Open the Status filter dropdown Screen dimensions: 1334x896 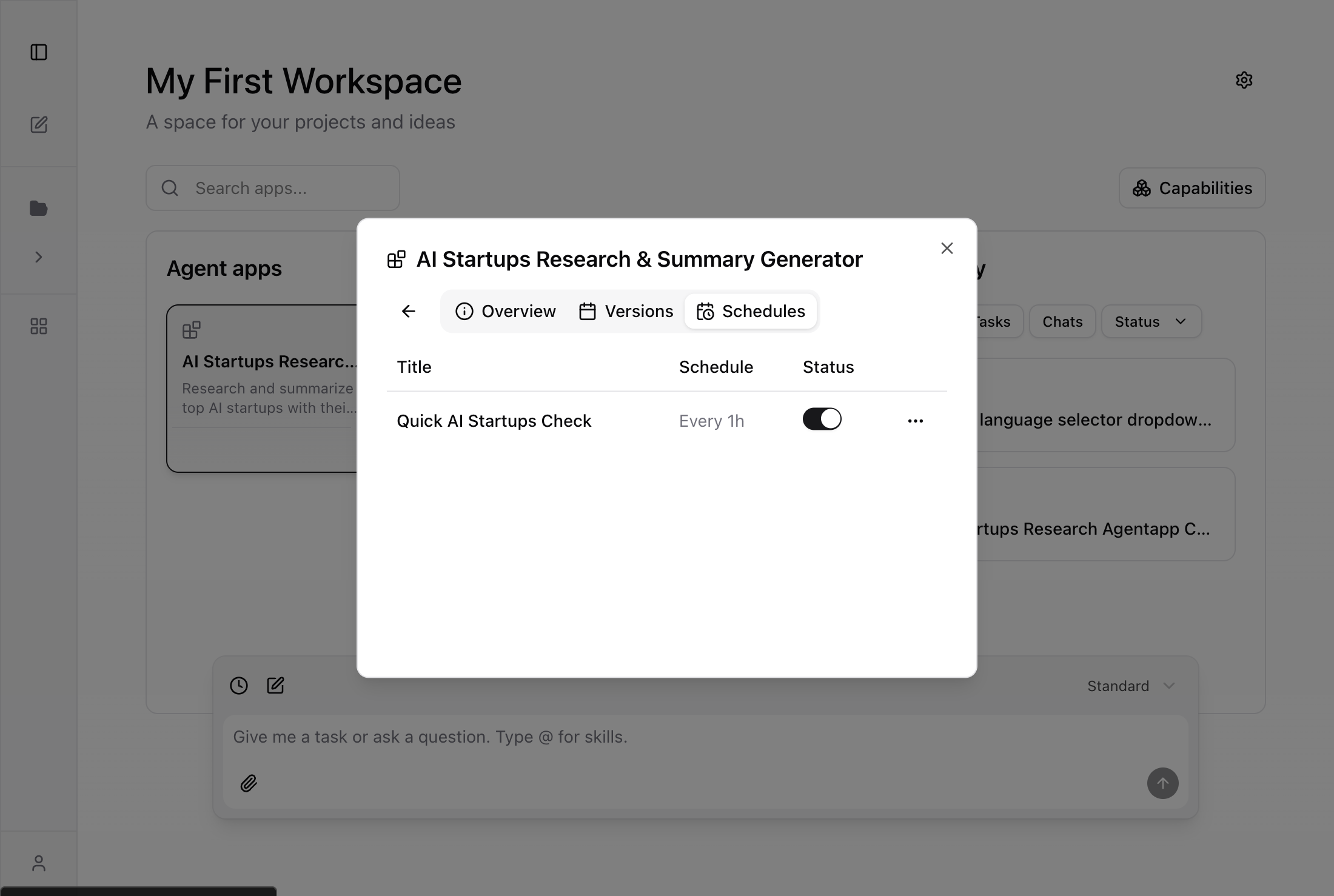pyautogui.click(x=1150, y=322)
